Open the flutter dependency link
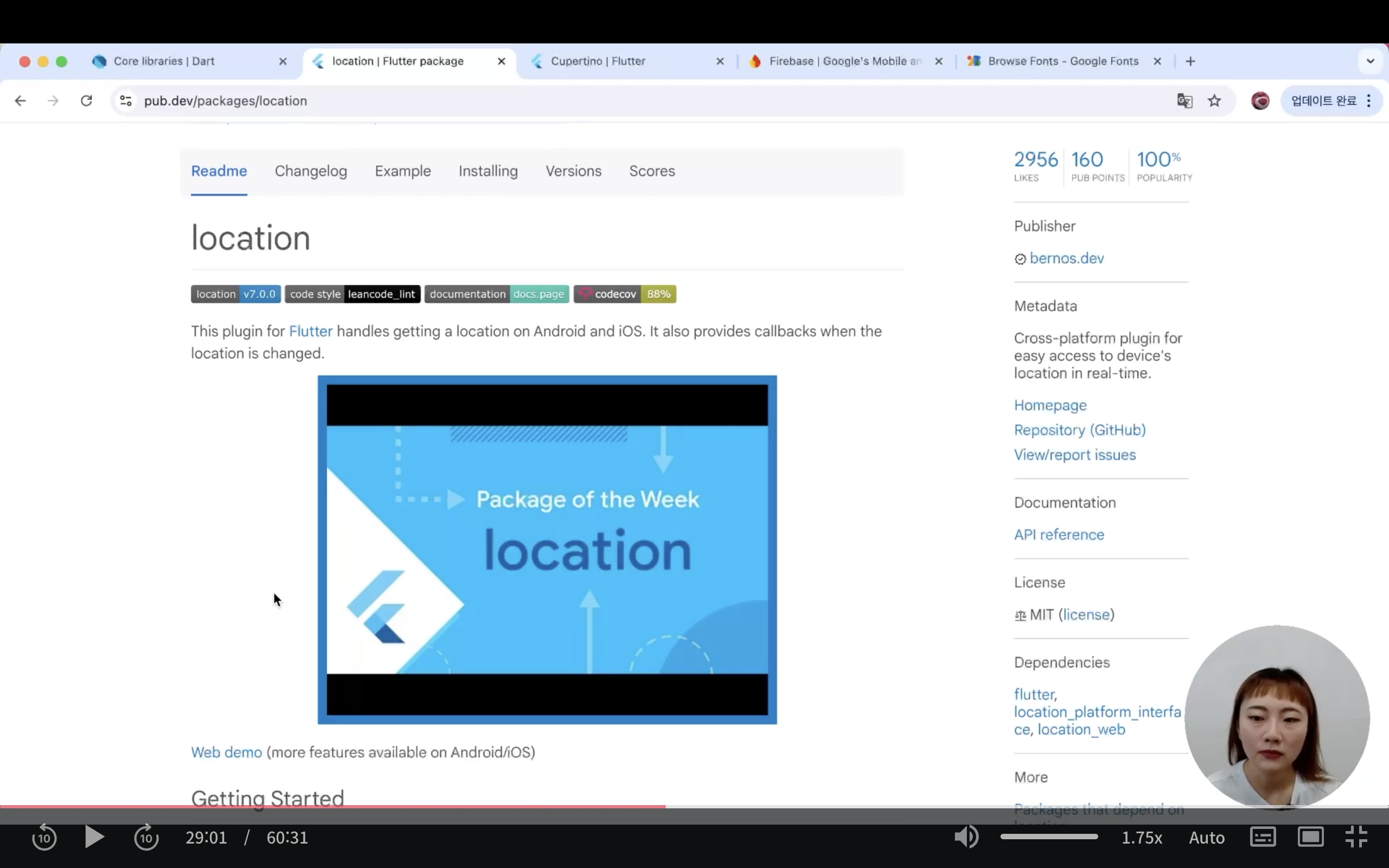The height and width of the screenshot is (868, 1389). point(1034,694)
